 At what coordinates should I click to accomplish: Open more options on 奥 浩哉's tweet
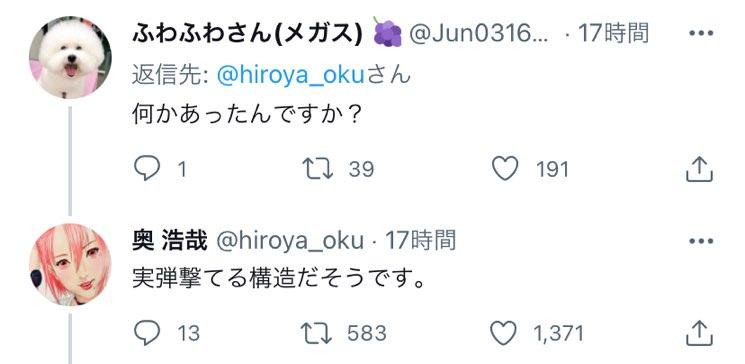click(701, 241)
